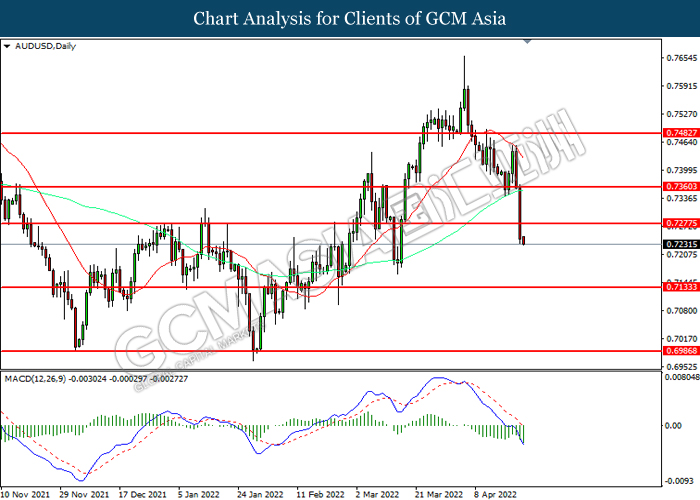Click the latest red candlestick near 0.72315

coord(524,240)
